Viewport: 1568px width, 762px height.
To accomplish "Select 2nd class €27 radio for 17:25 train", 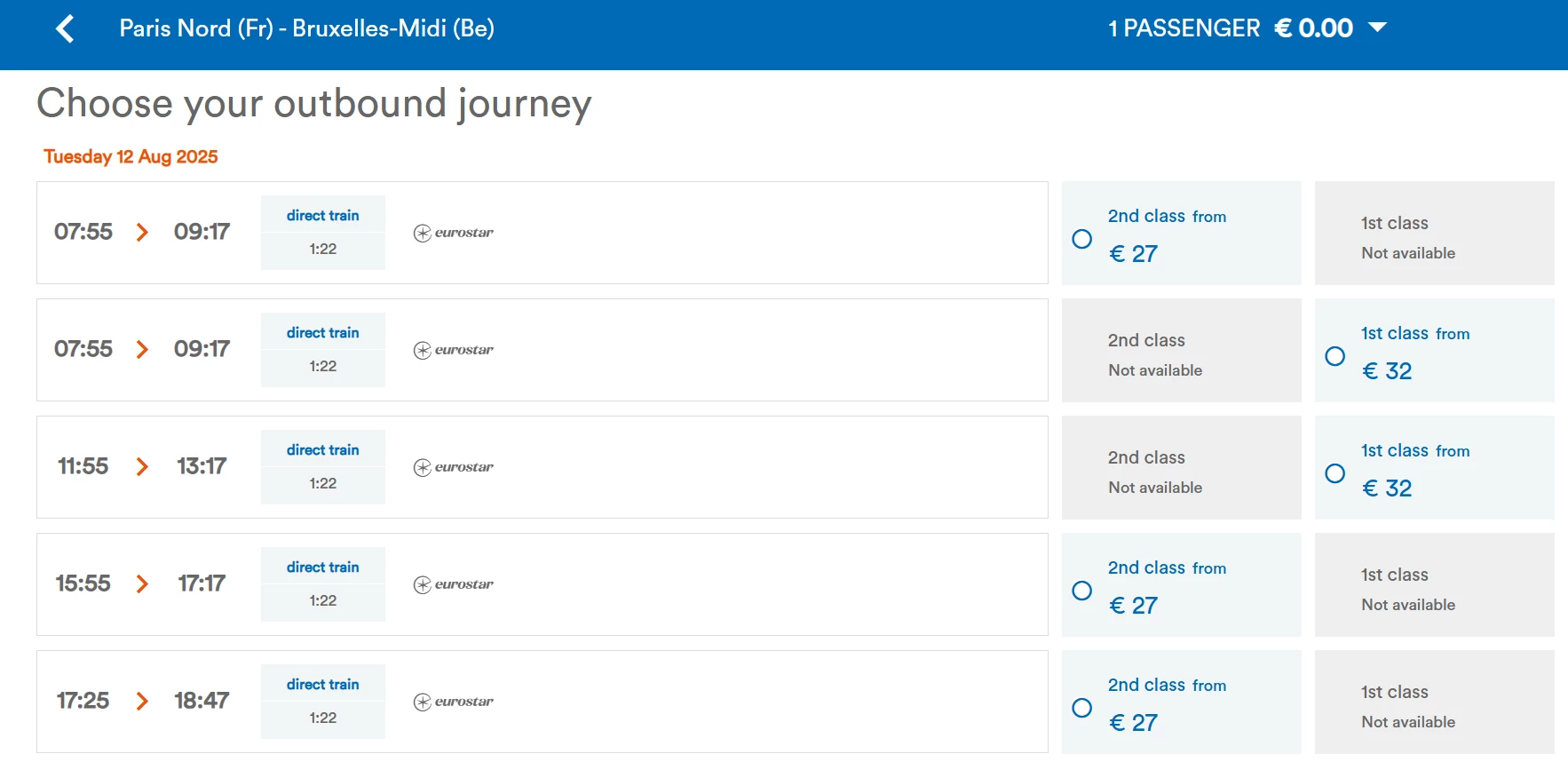I will pyautogui.click(x=1081, y=708).
